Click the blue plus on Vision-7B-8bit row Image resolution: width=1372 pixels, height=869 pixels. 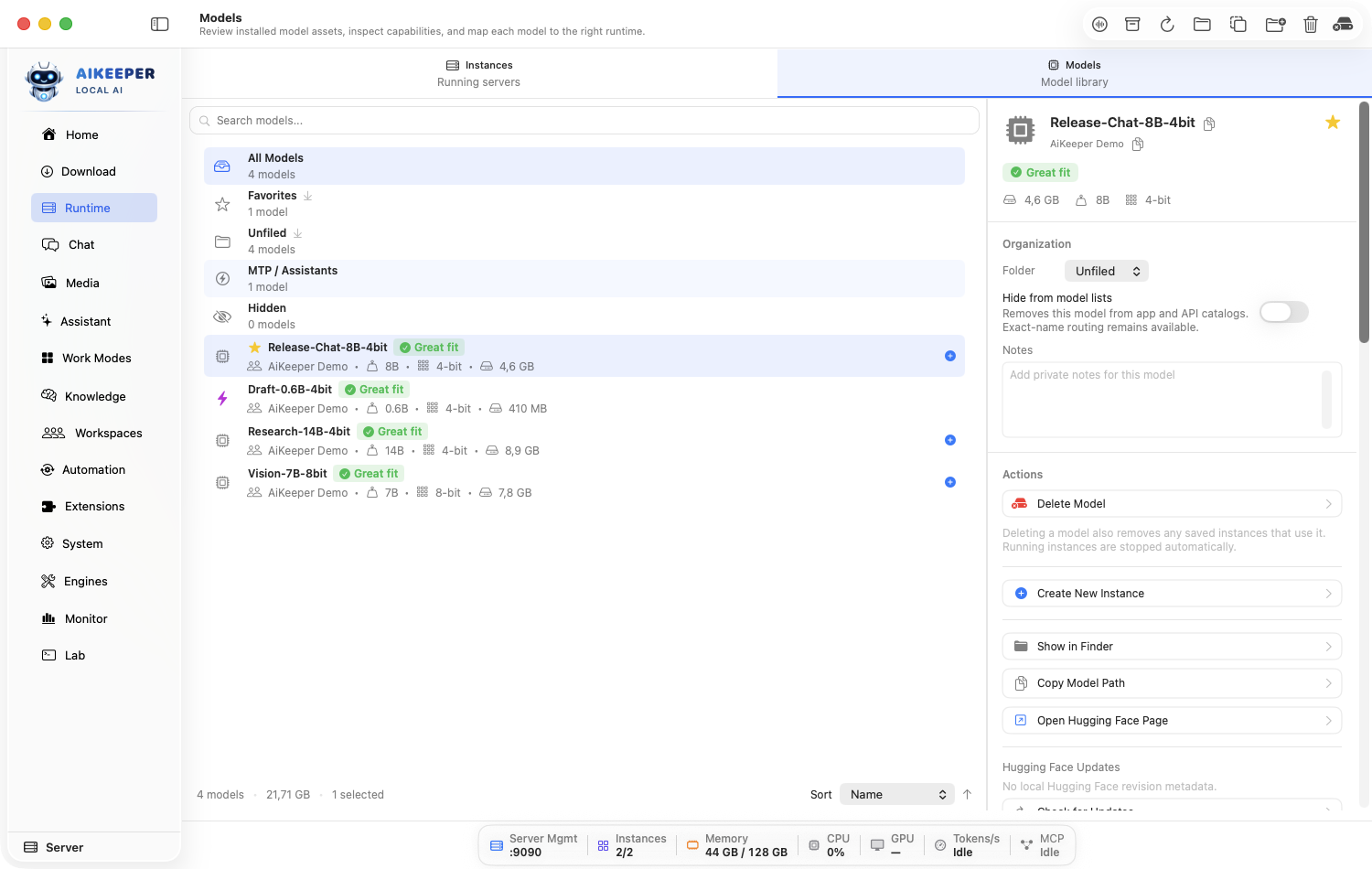(x=950, y=482)
